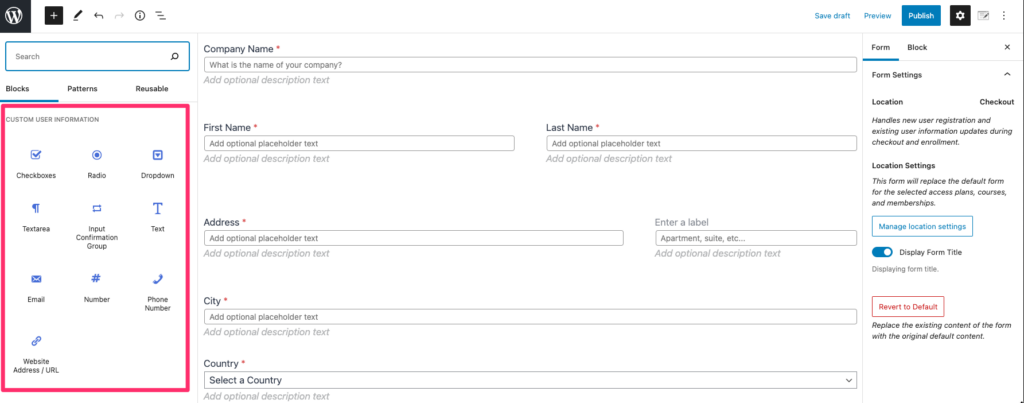The image size is (1024, 403).
Task: Insert the Textarea block
Action: [x=36, y=217]
